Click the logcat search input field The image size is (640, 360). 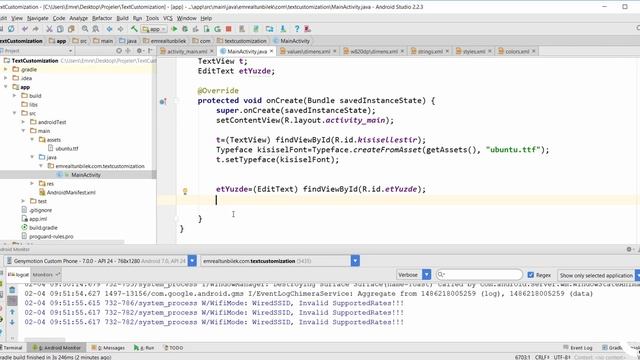click(479, 275)
